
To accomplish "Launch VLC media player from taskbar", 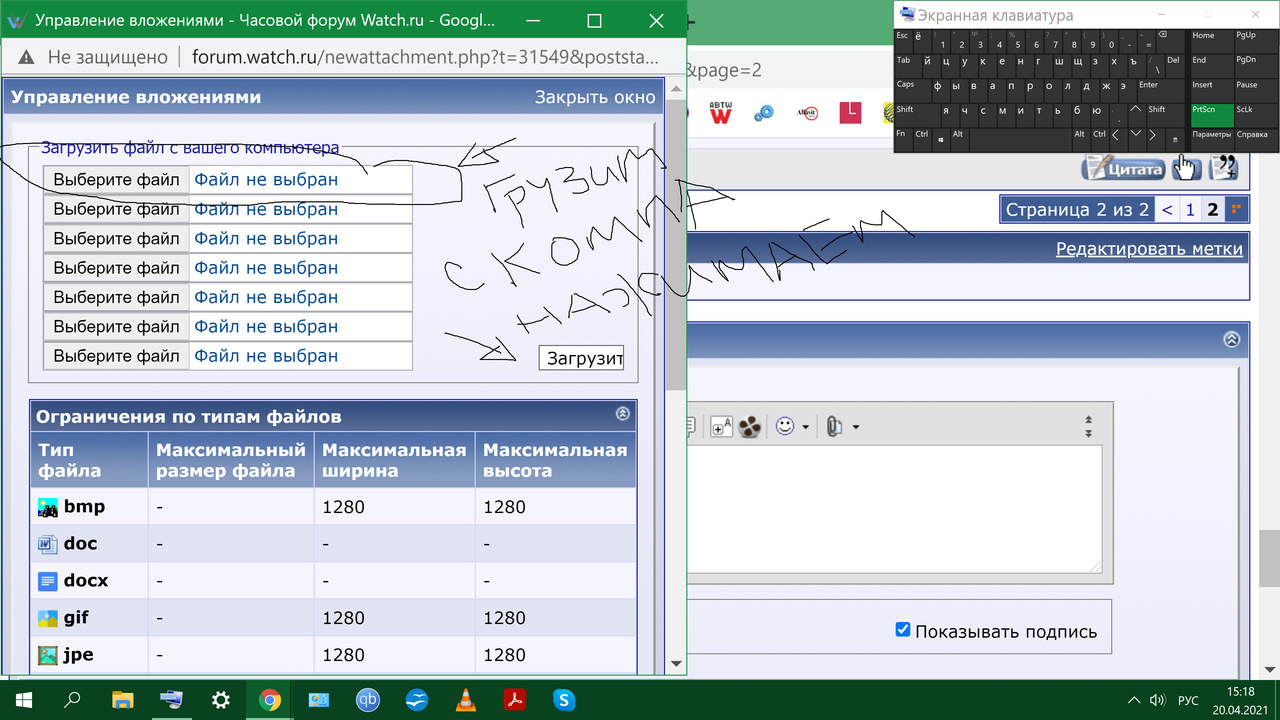I will tap(466, 700).
